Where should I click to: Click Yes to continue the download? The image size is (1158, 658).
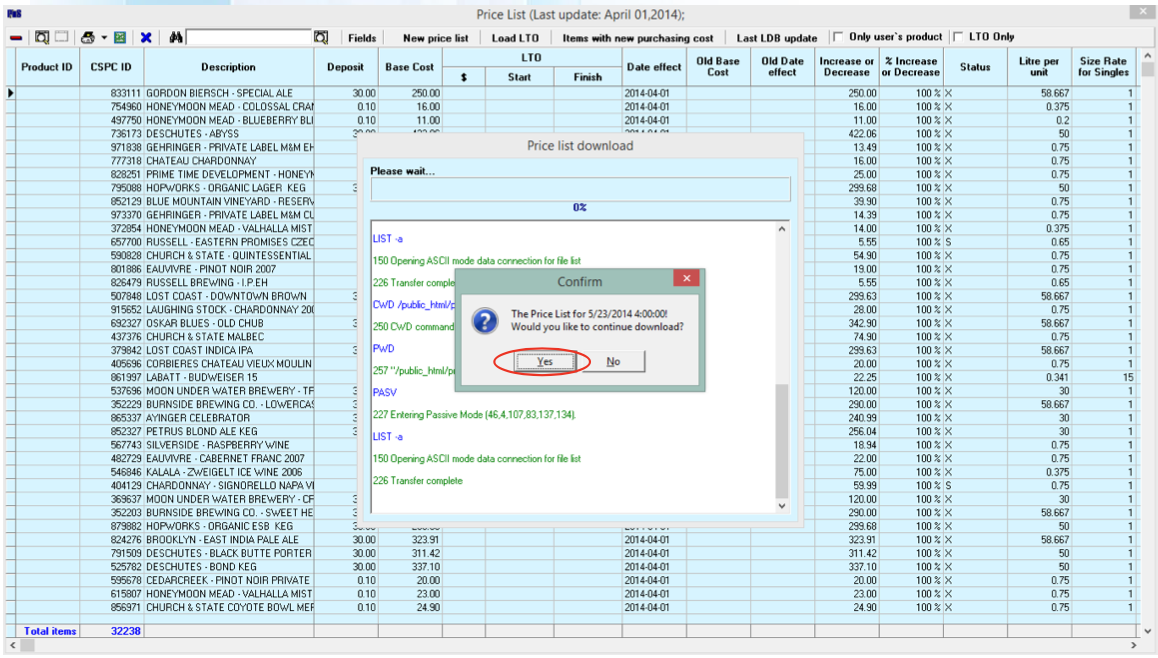pos(544,361)
